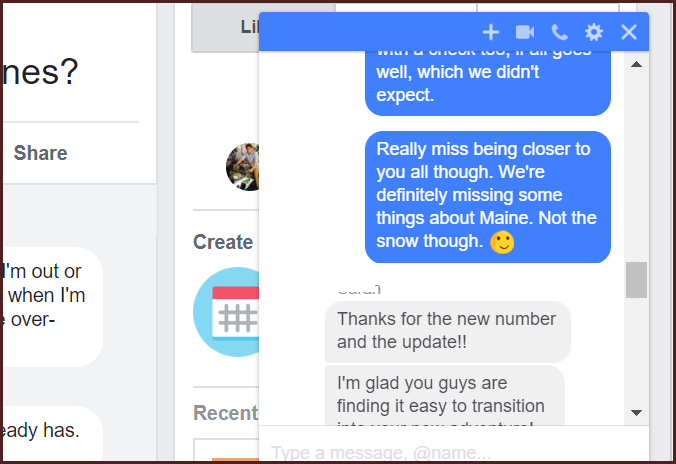Screen dimensions: 676x464
Task: Click the chat scrollbar up arrow
Action: (636, 65)
